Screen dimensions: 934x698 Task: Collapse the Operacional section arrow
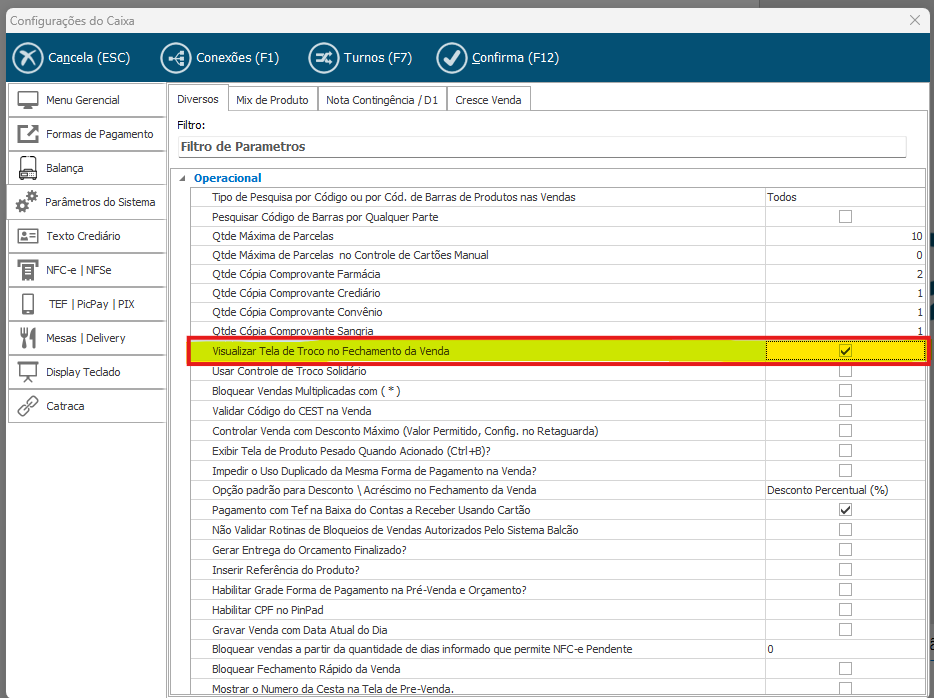(182, 178)
